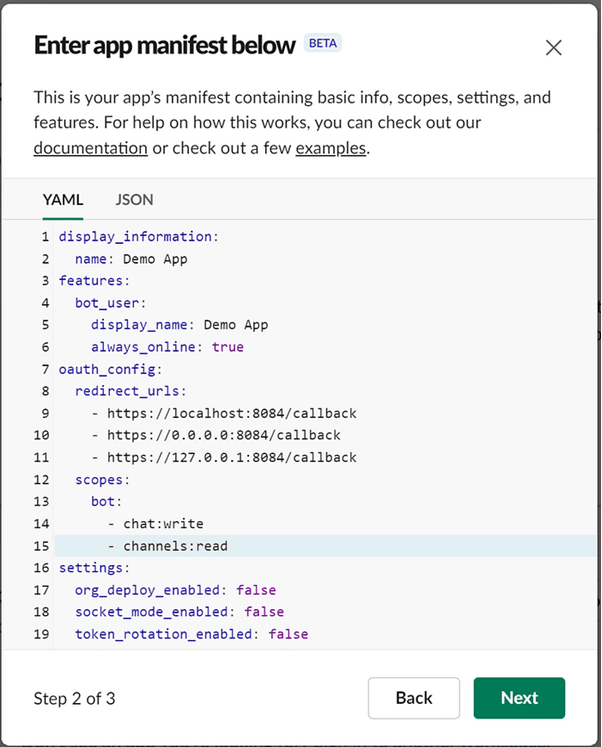
Task: Click line number 7 in gutter
Action: (44, 369)
